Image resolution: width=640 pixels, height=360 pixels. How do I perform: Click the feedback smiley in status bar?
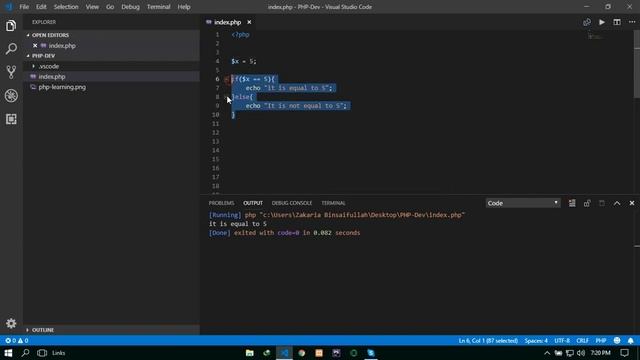click(617, 340)
